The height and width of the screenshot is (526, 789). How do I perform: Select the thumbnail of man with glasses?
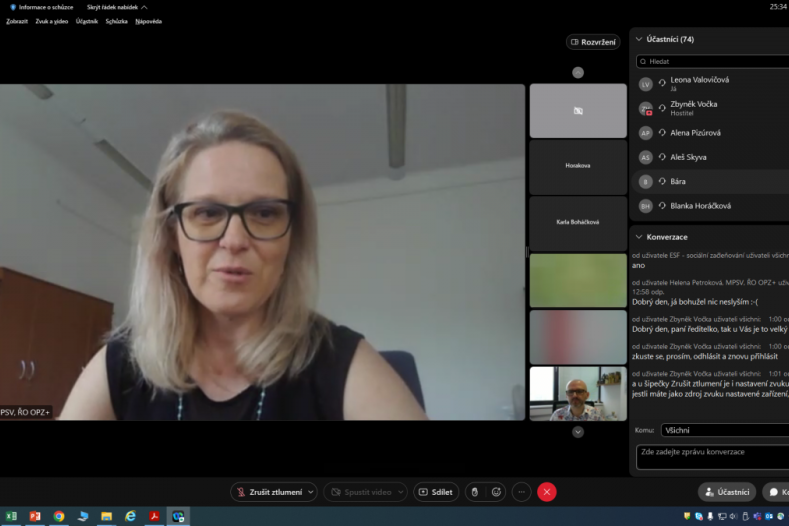point(578,393)
